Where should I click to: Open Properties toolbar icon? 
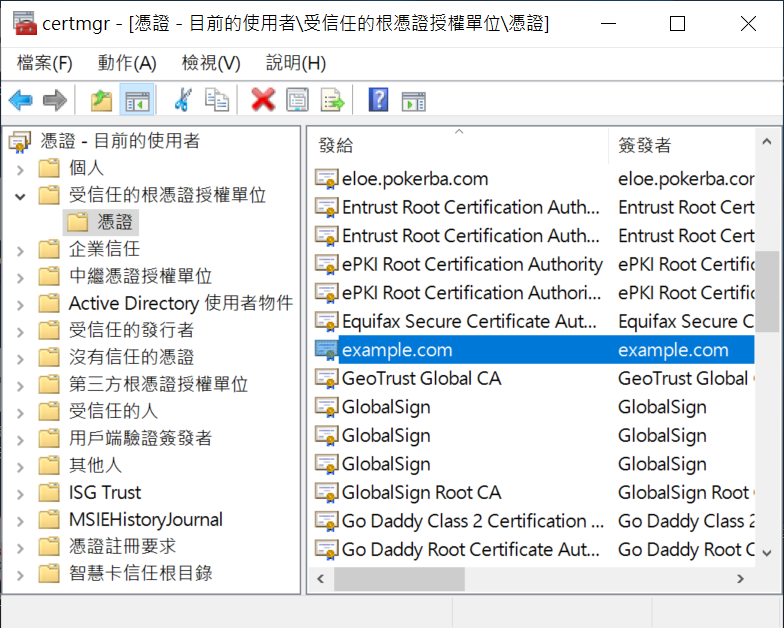coord(298,100)
